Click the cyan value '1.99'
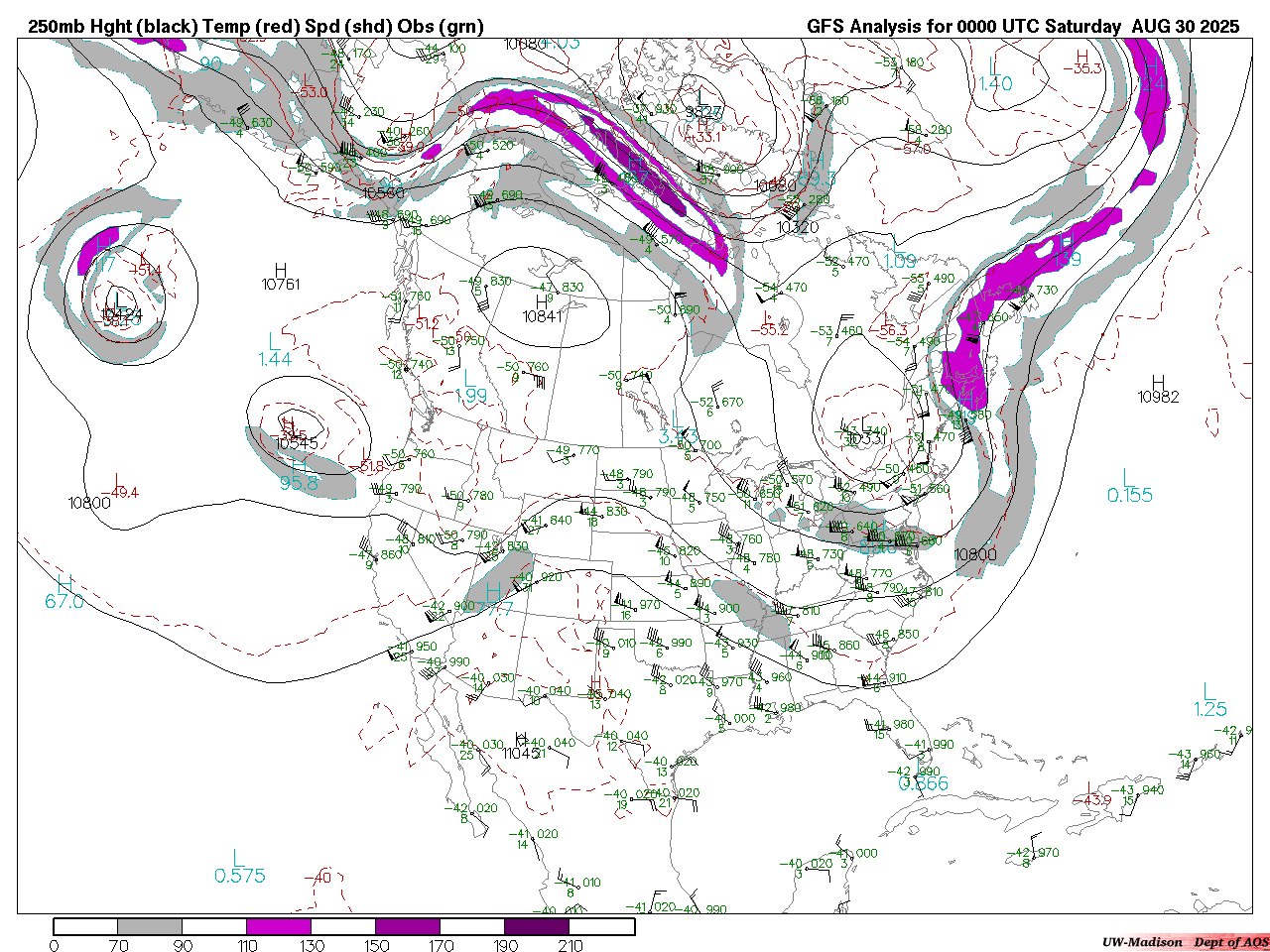 pos(470,395)
